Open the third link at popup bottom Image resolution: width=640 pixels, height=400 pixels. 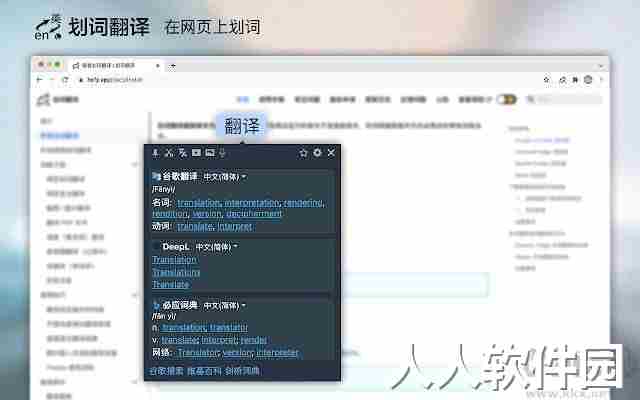[x=242, y=371]
